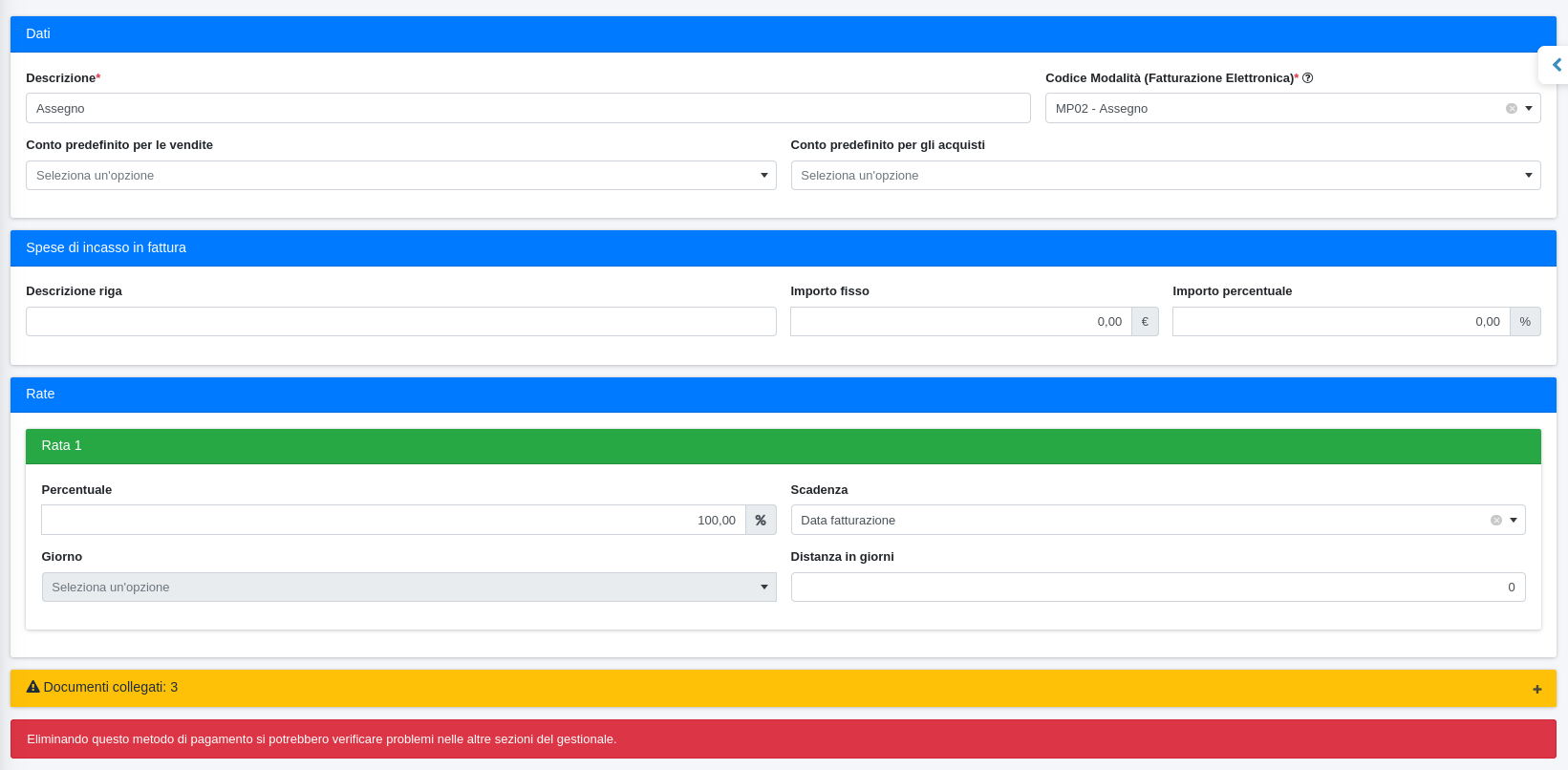Open the collapsed side panel chevron

click(1556, 65)
